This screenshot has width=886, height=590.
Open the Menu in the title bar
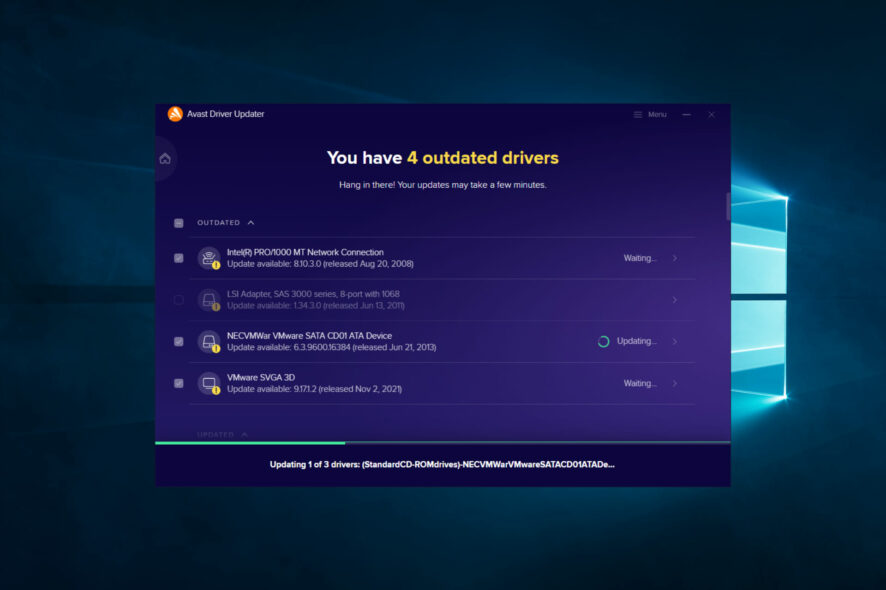coord(650,114)
